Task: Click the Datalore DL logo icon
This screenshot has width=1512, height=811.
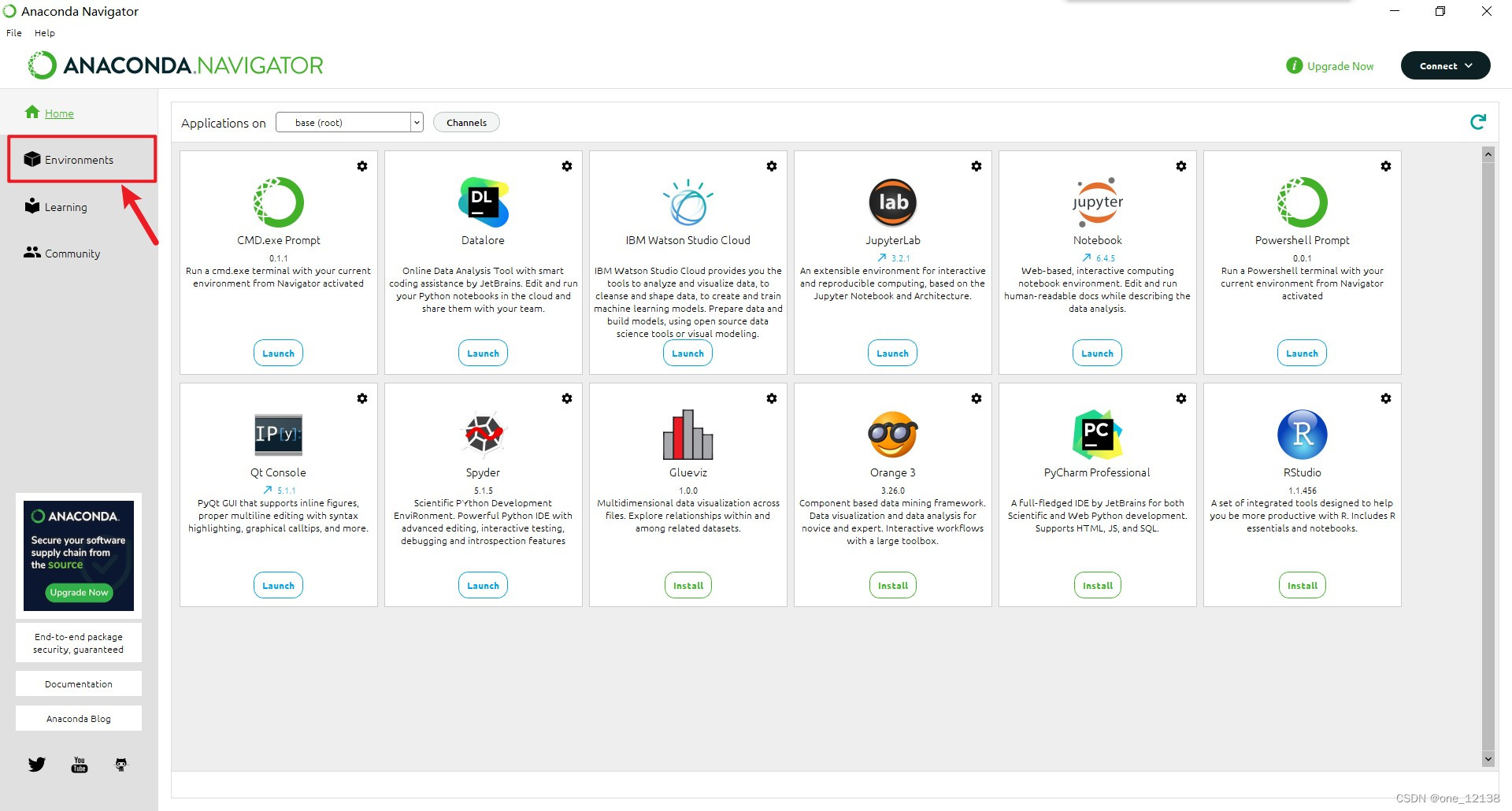Action: 484,202
